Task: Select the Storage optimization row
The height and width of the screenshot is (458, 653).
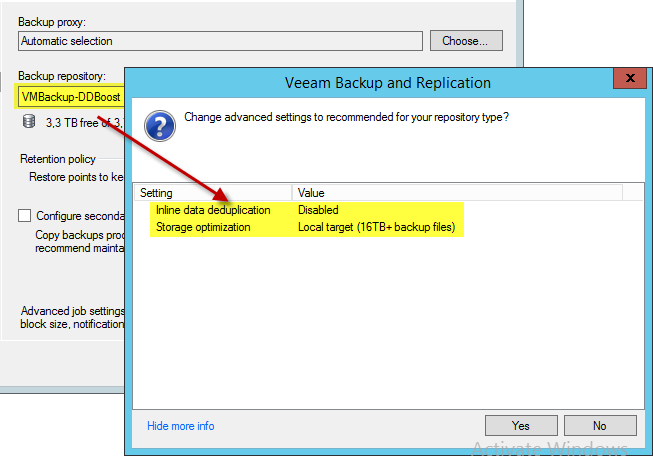Action: click(x=203, y=227)
